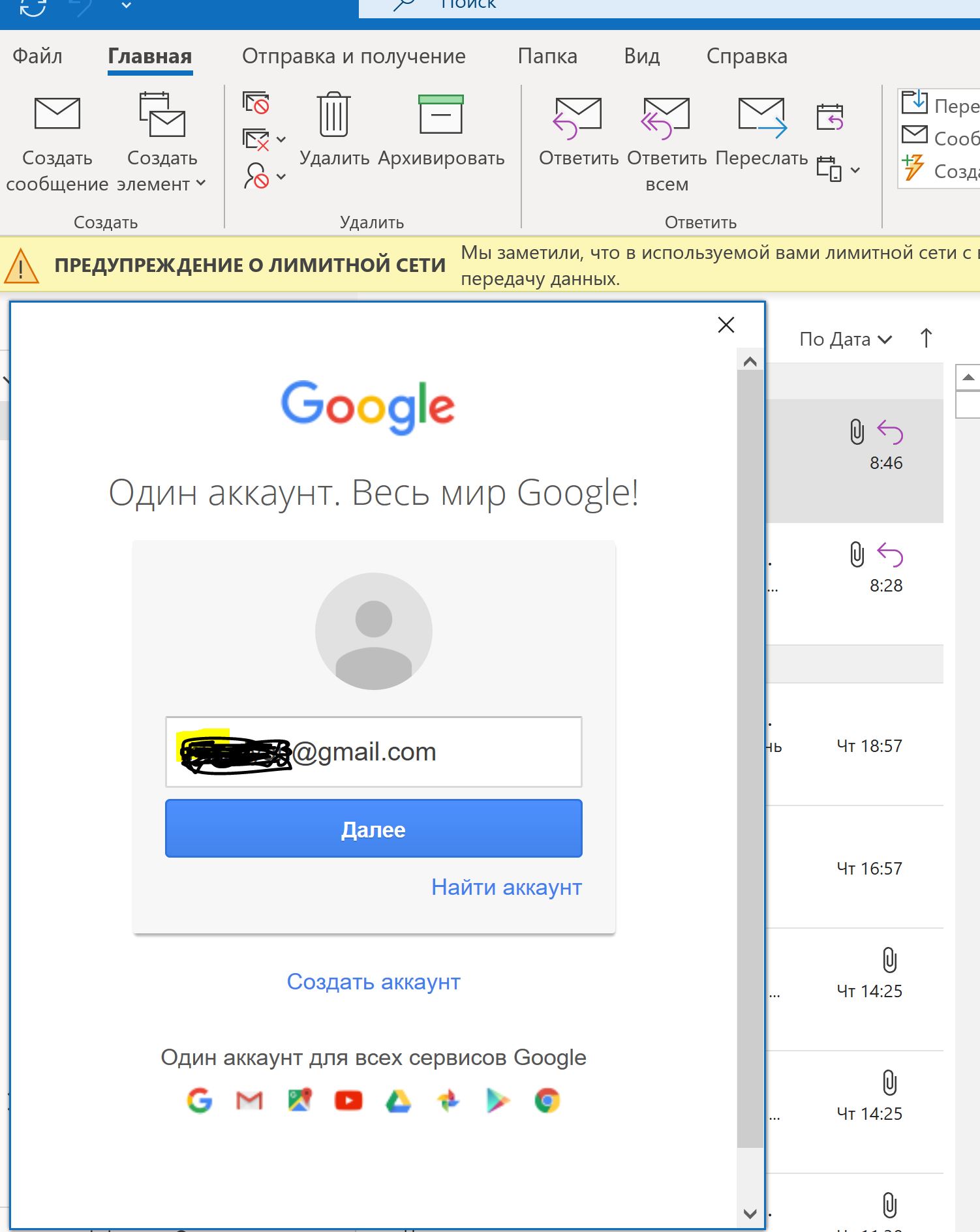Click the Gmail service icon
980x1232 pixels.
pos(249,1101)
